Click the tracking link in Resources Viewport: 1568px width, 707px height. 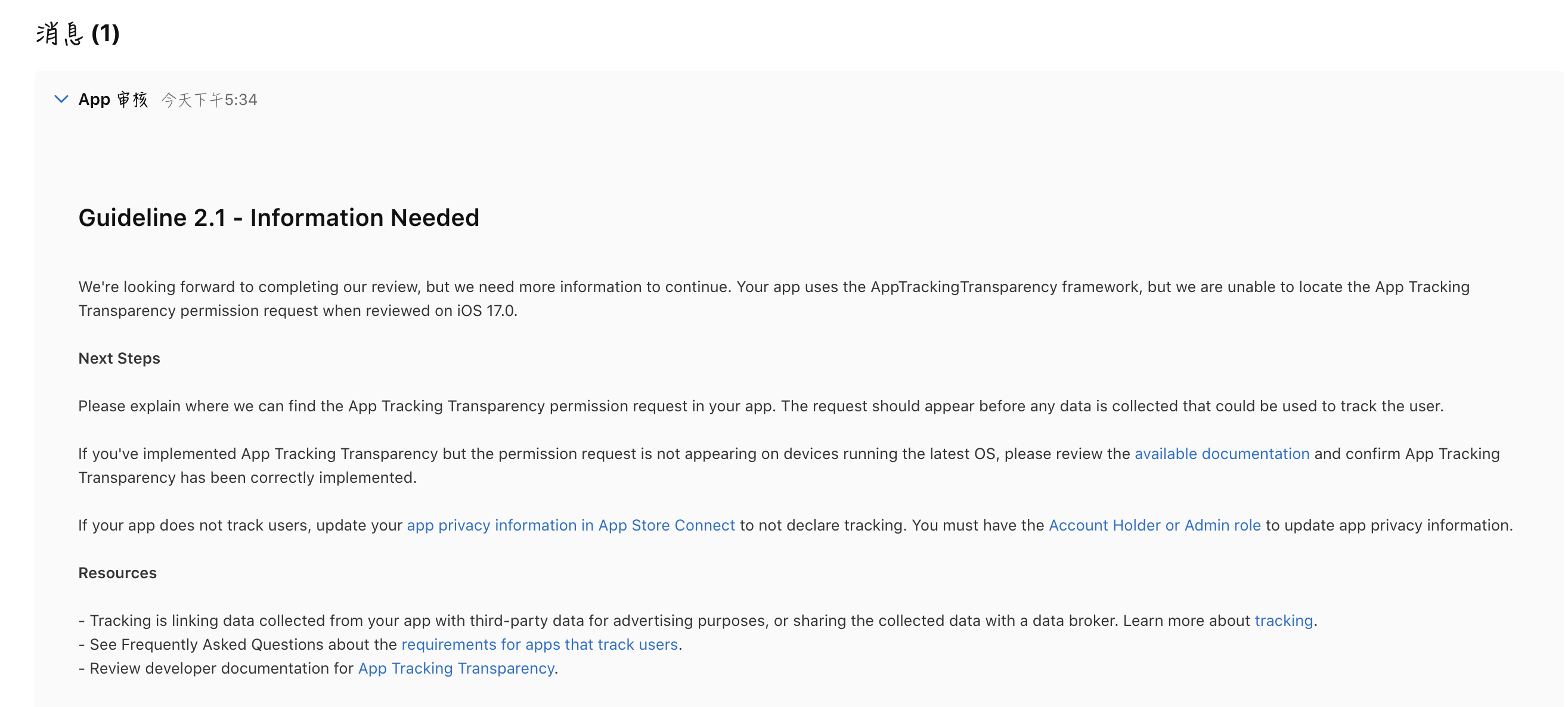pyautogui.click(x=1283, y=621)
